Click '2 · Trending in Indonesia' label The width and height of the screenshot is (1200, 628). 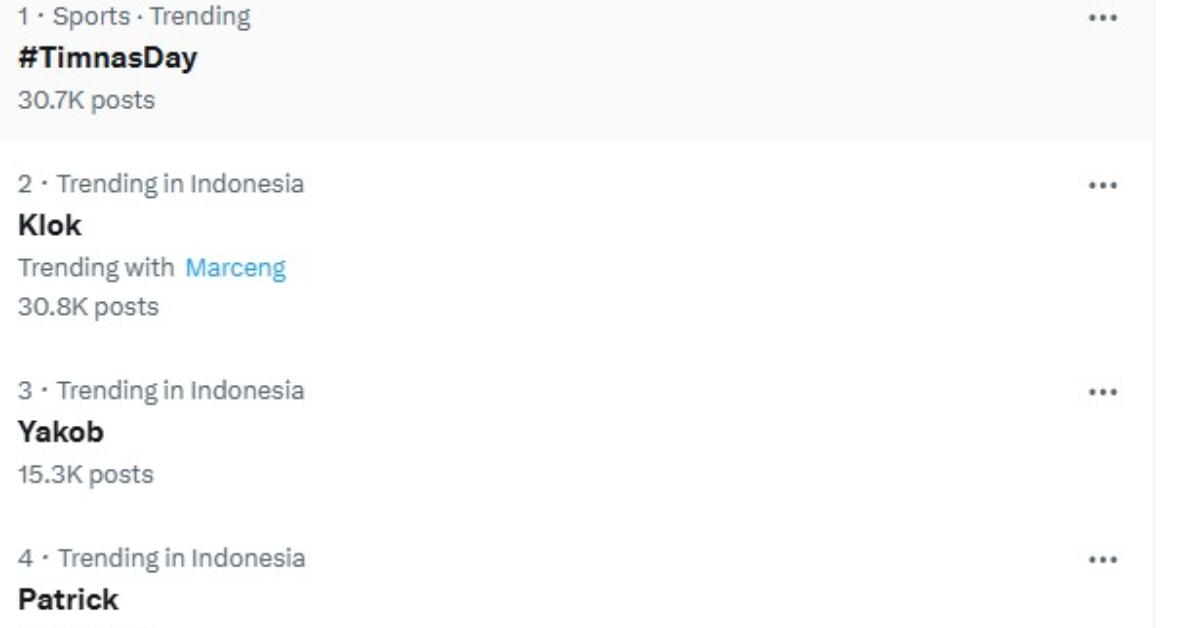161,184
